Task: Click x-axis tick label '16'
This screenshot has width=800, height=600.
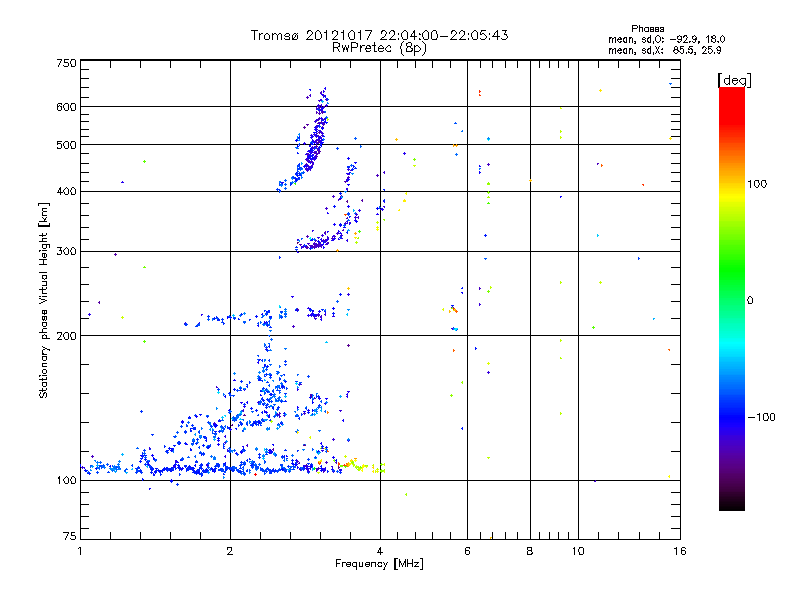Action: point(680,551)
